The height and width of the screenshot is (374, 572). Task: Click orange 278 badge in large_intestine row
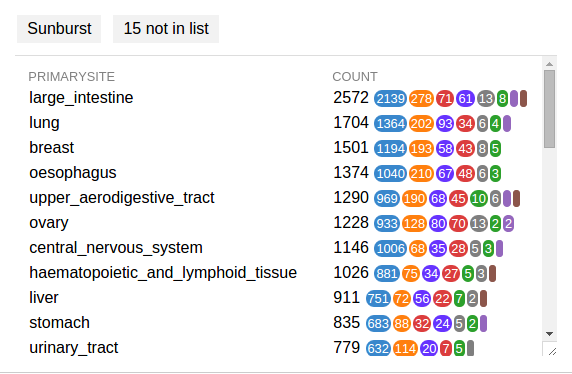tap(421, 99)
